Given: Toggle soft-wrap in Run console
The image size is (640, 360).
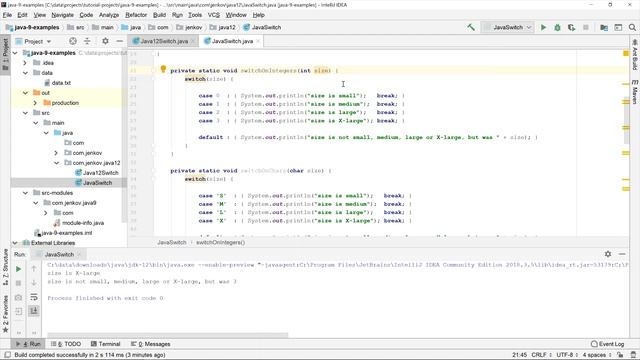Looking at the screenshot, I should click(x=34, y=297).
